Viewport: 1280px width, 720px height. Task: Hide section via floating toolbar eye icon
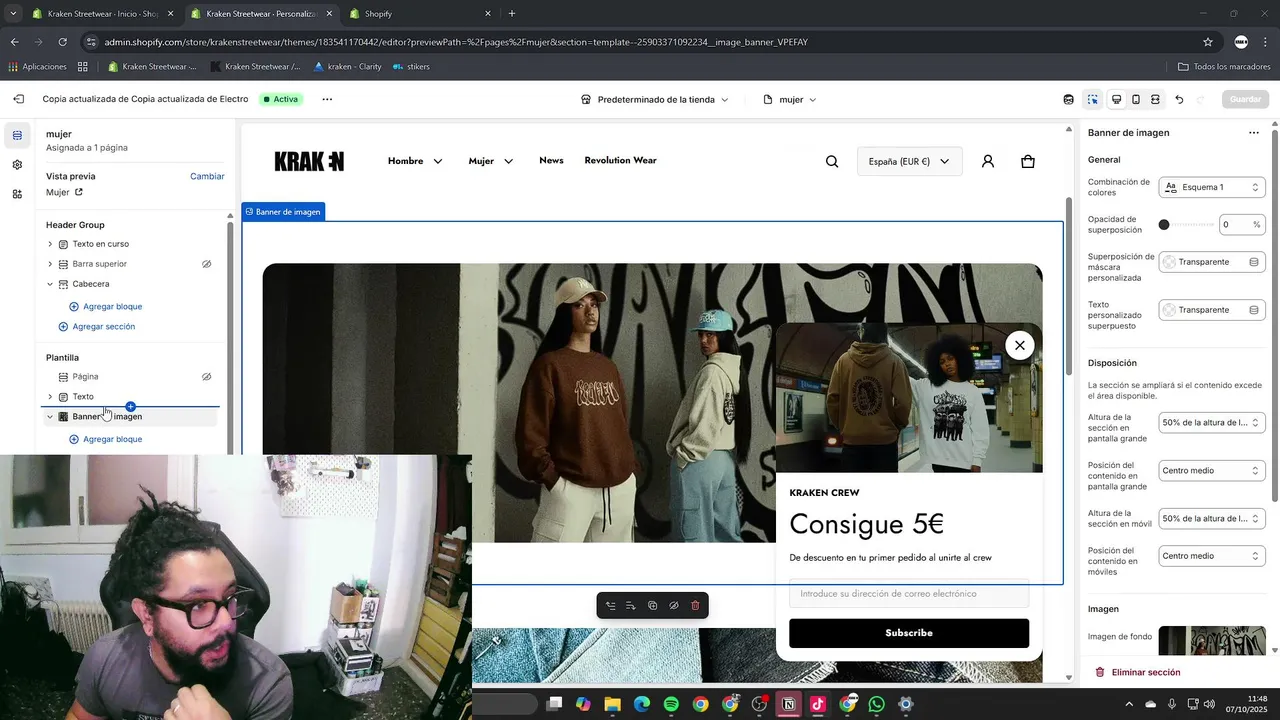[674, 606]
